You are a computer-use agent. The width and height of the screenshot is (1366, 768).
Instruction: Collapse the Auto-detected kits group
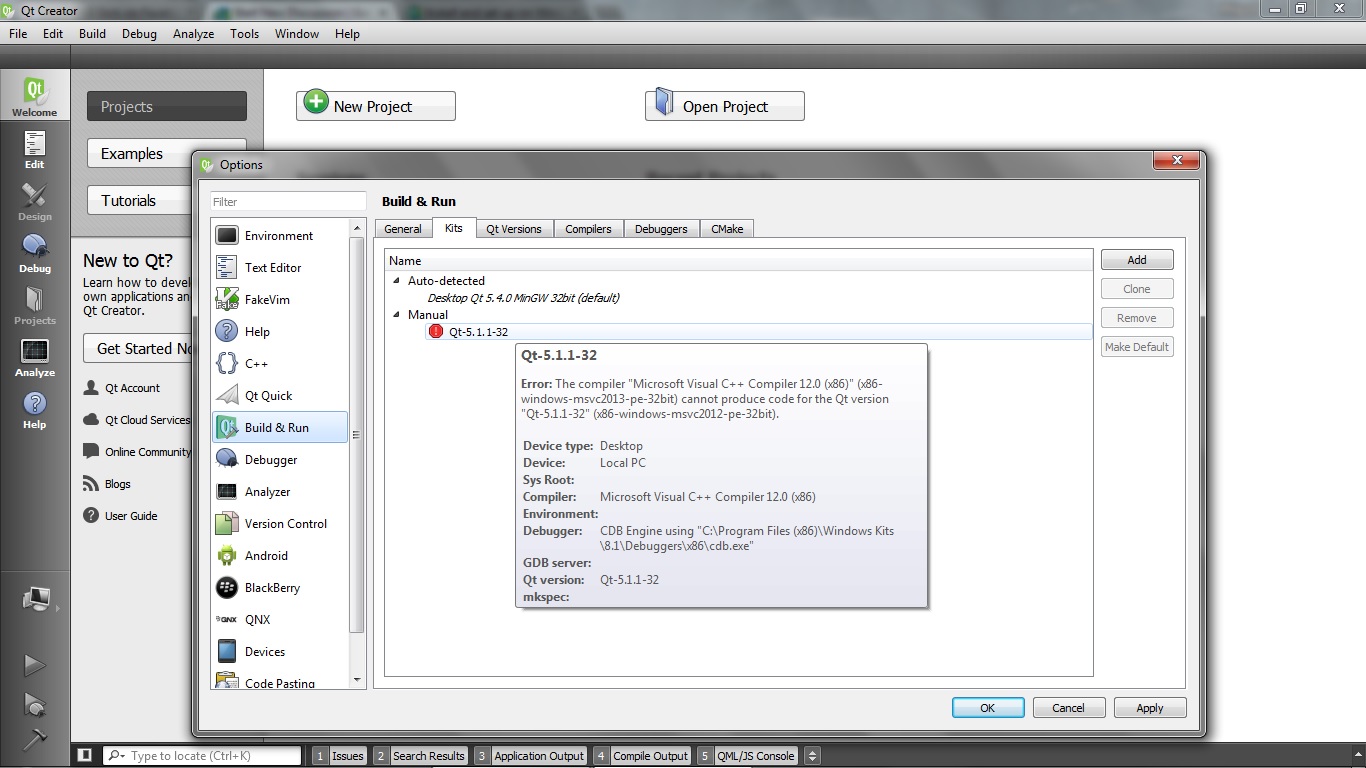[397, 281]
